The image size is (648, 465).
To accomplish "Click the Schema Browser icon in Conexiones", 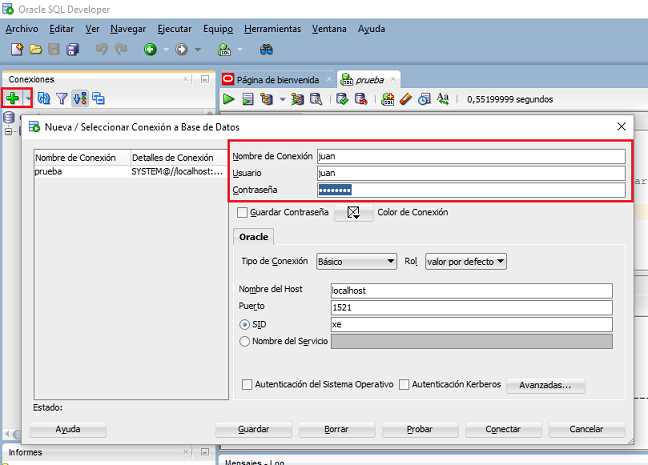I will click(x=80, y=98).
